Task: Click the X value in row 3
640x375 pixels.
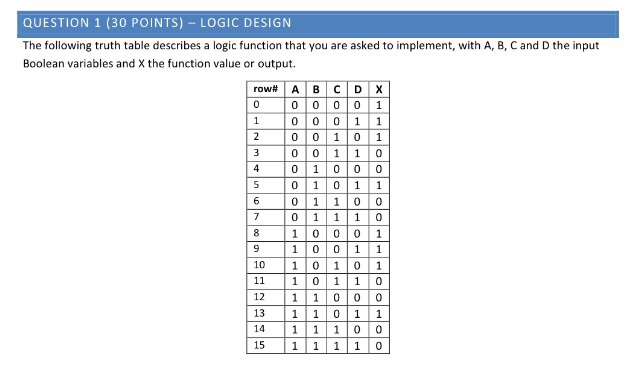Action: (379, 153)
